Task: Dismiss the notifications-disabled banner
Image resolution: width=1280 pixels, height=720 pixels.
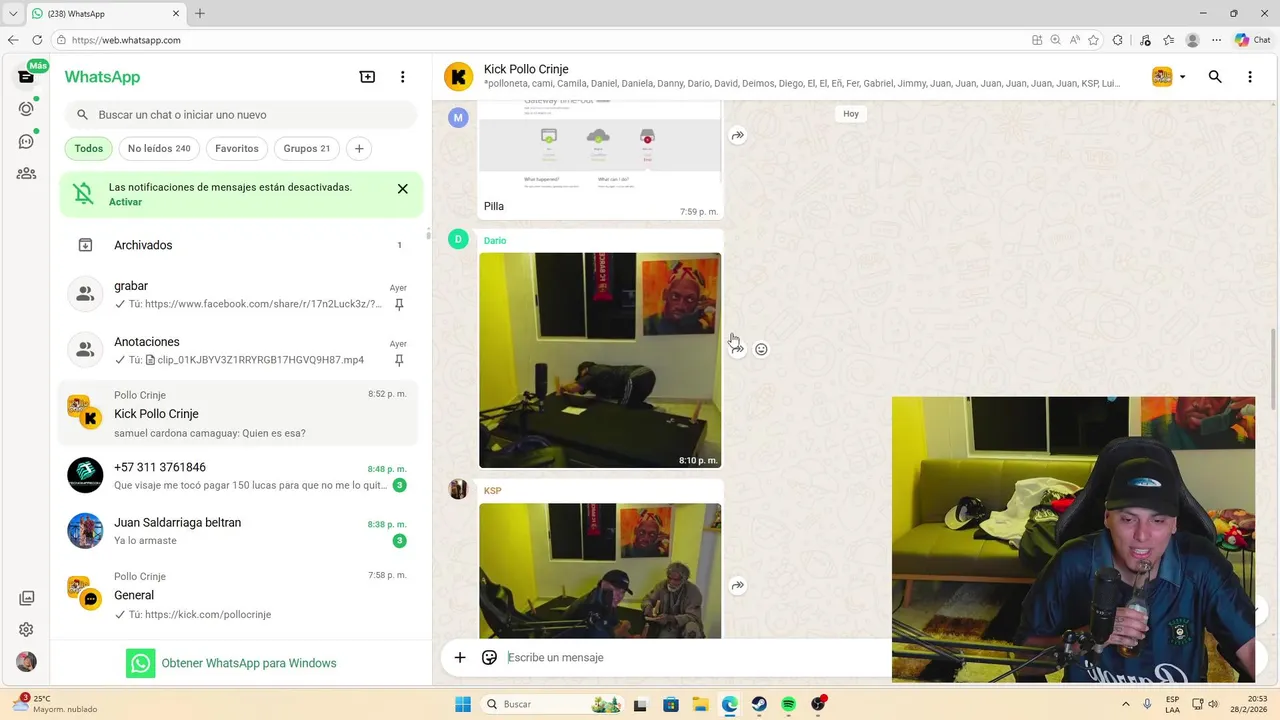Action: [402, 188]
